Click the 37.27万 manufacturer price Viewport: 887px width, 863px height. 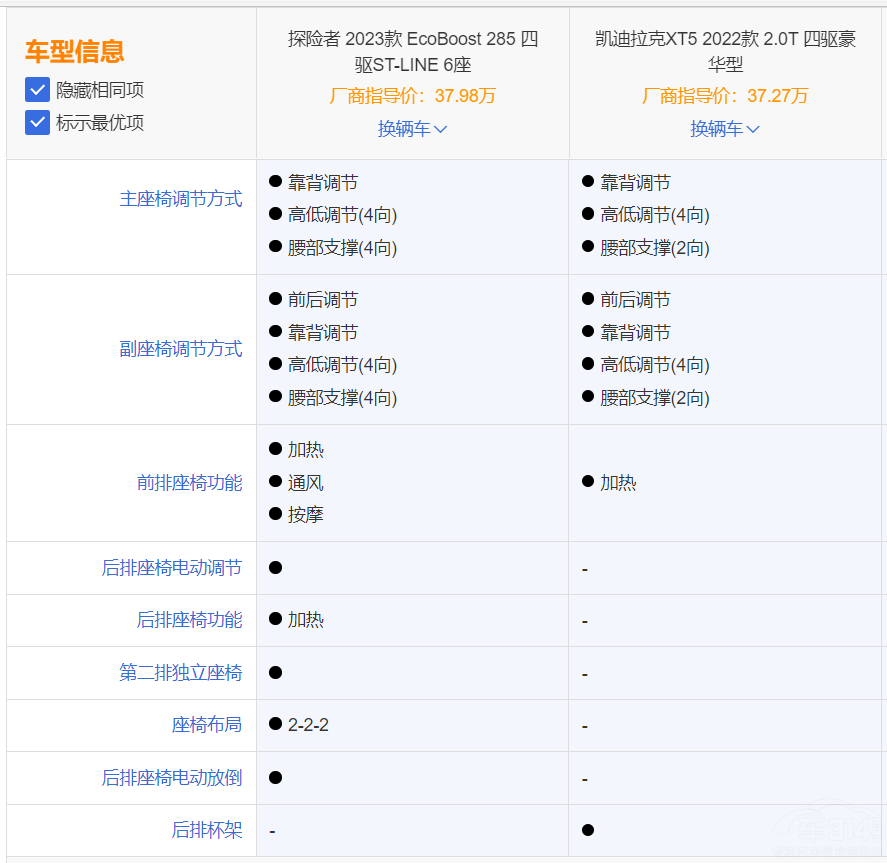777,96
